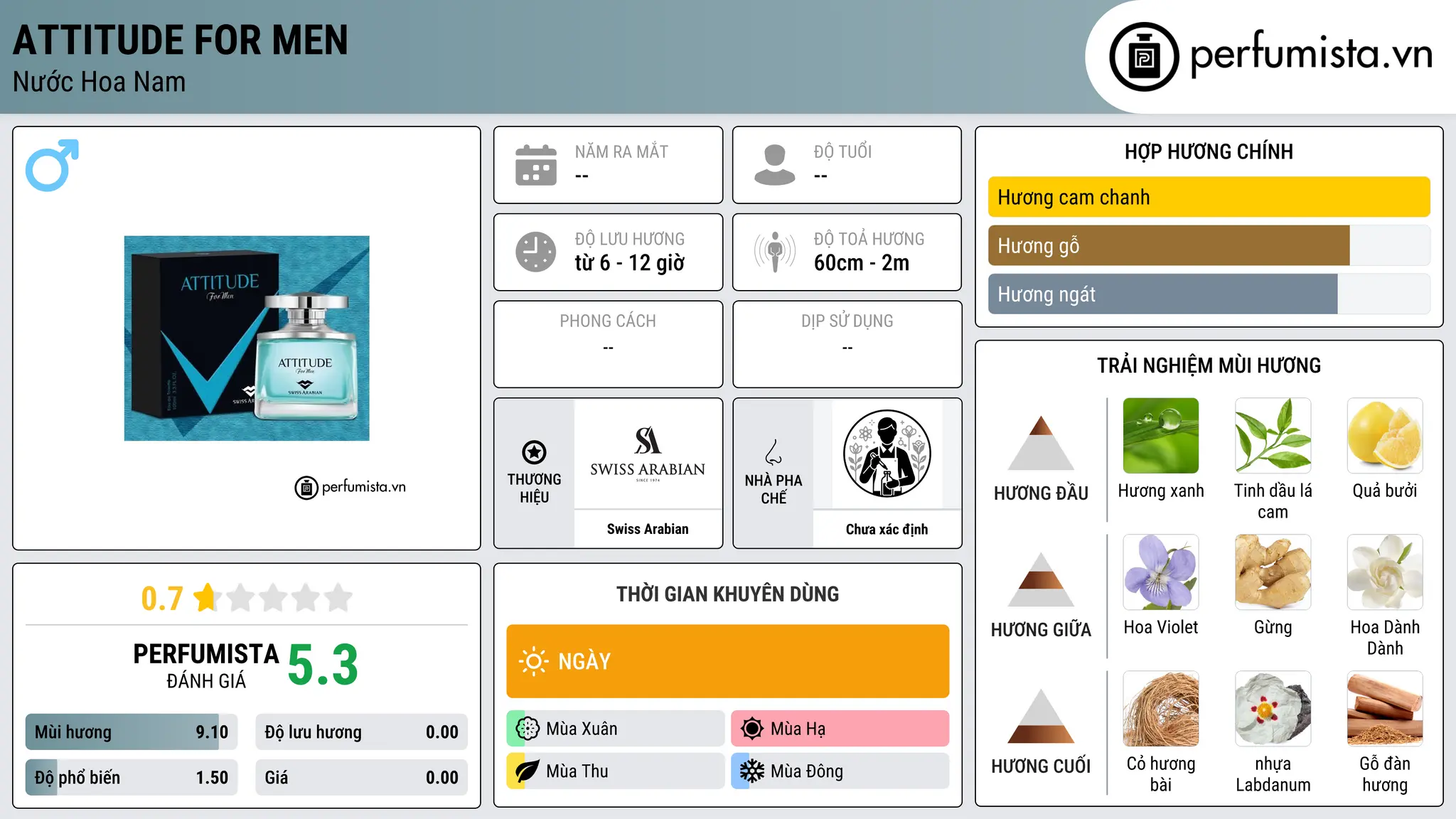Click the Swiss Arabian brand logo

point(648,454)
